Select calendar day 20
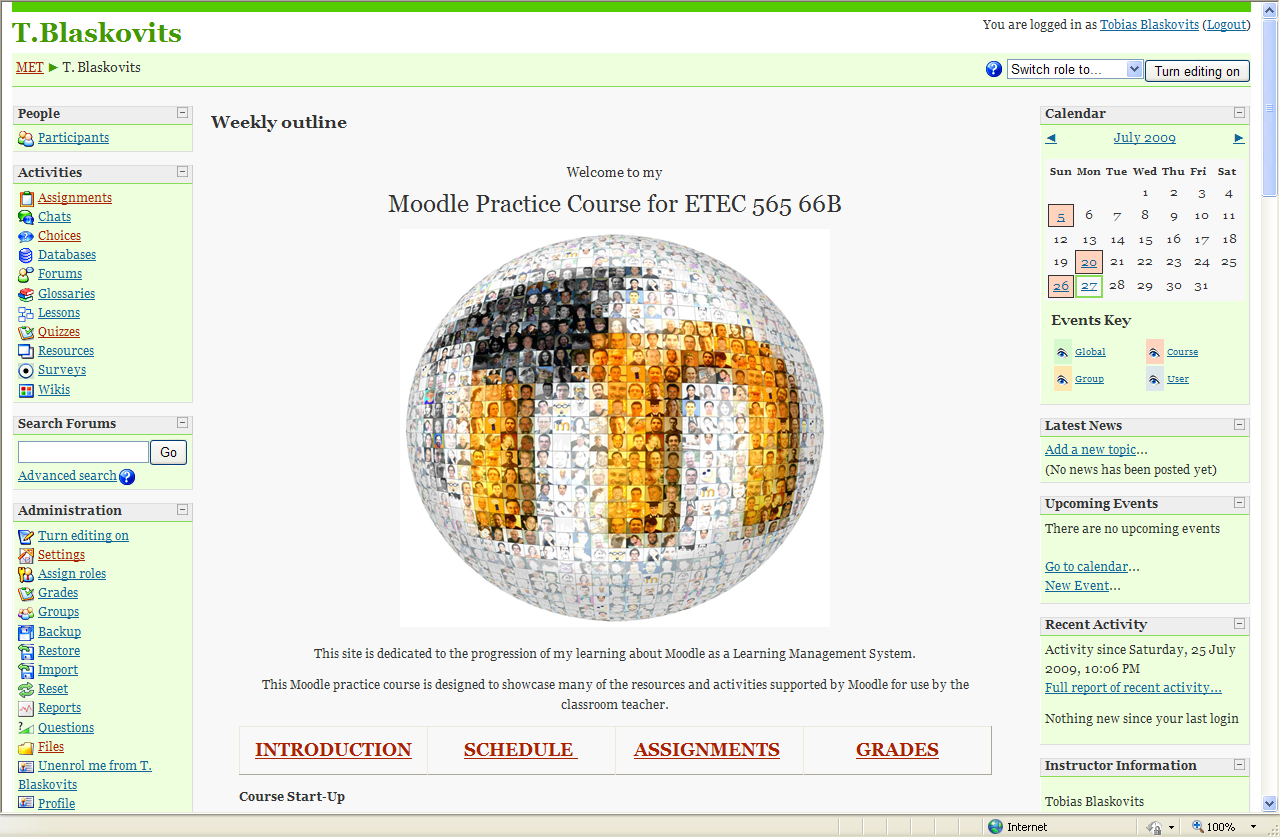1280x837 pixels. [x=1089, y=262]
